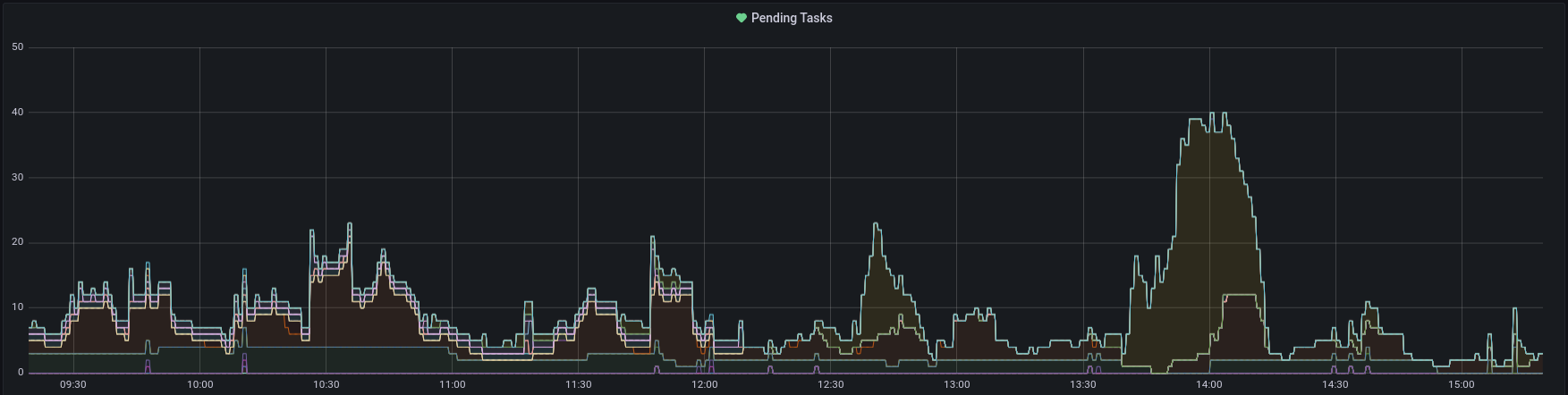Image resolution: width=1568 pixels, height=395 pixels.
Task: Click the 30 value on the y-axis
Action: pyautogui.click(x=18, y=178)
